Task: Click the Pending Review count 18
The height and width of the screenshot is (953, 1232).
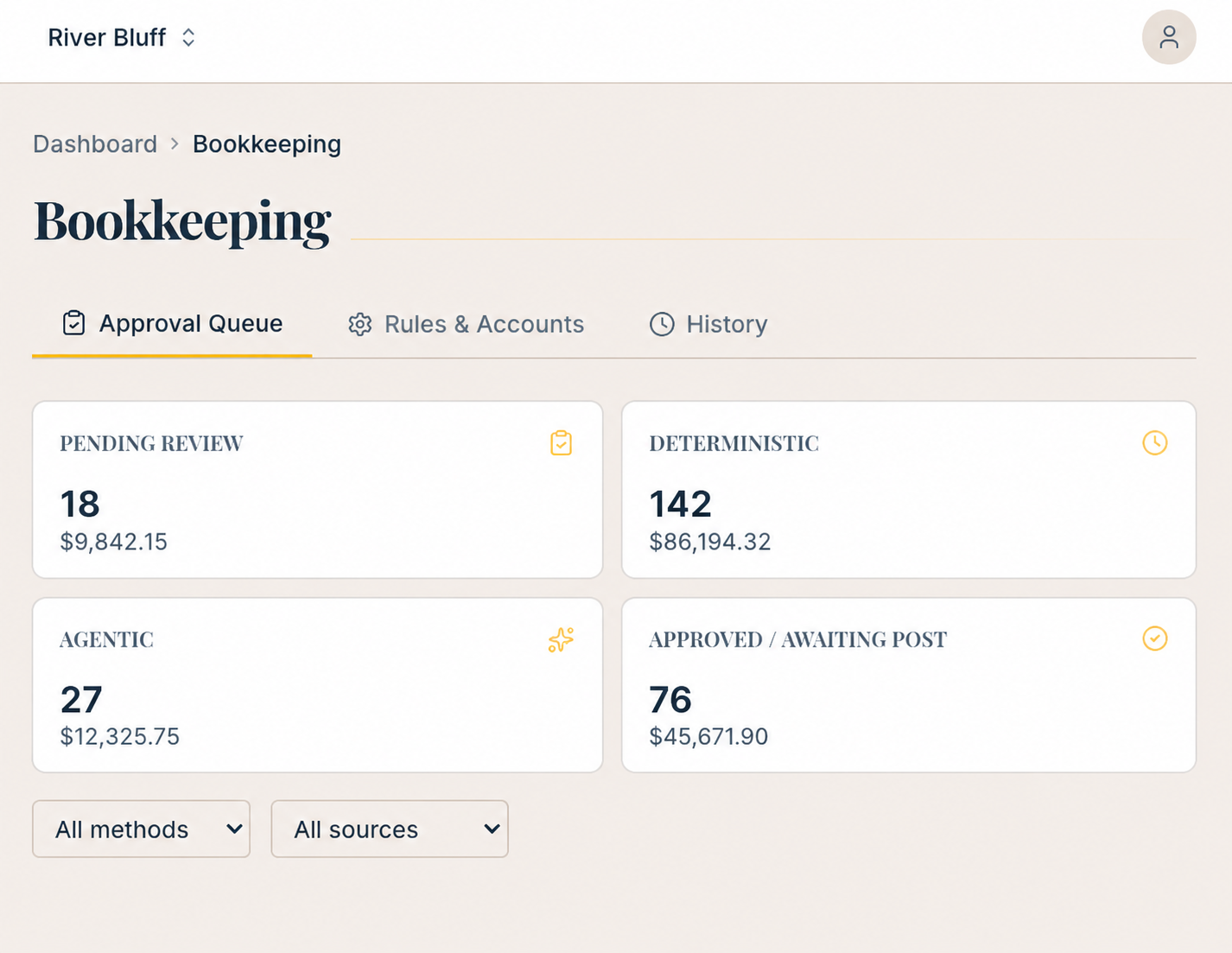Action: point(79,504)
